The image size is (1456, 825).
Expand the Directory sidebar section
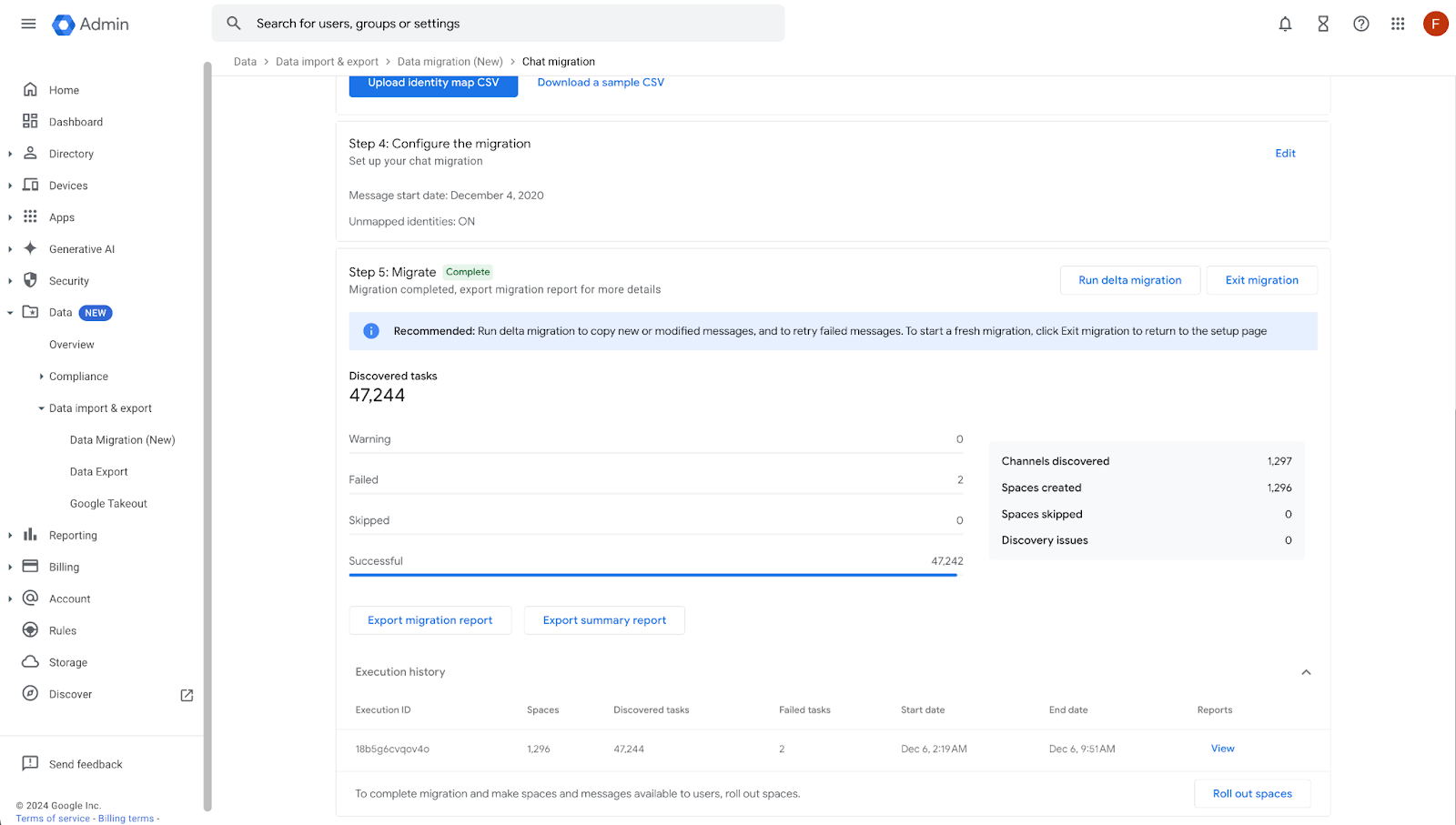pos(9,153)
